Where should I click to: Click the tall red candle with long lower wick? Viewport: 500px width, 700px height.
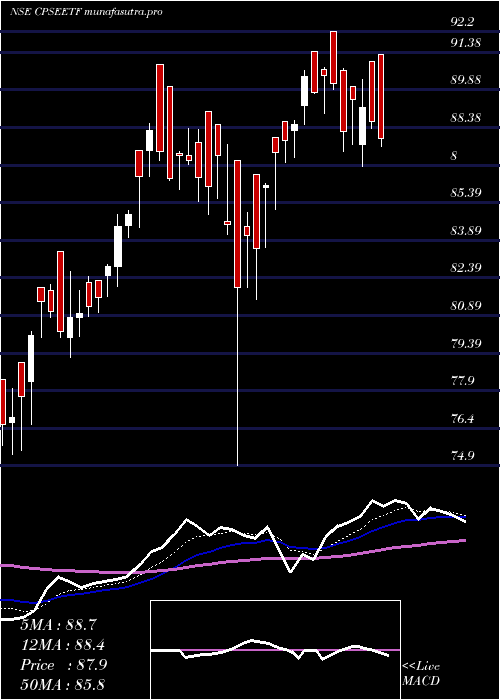click(x=238, y=224)
